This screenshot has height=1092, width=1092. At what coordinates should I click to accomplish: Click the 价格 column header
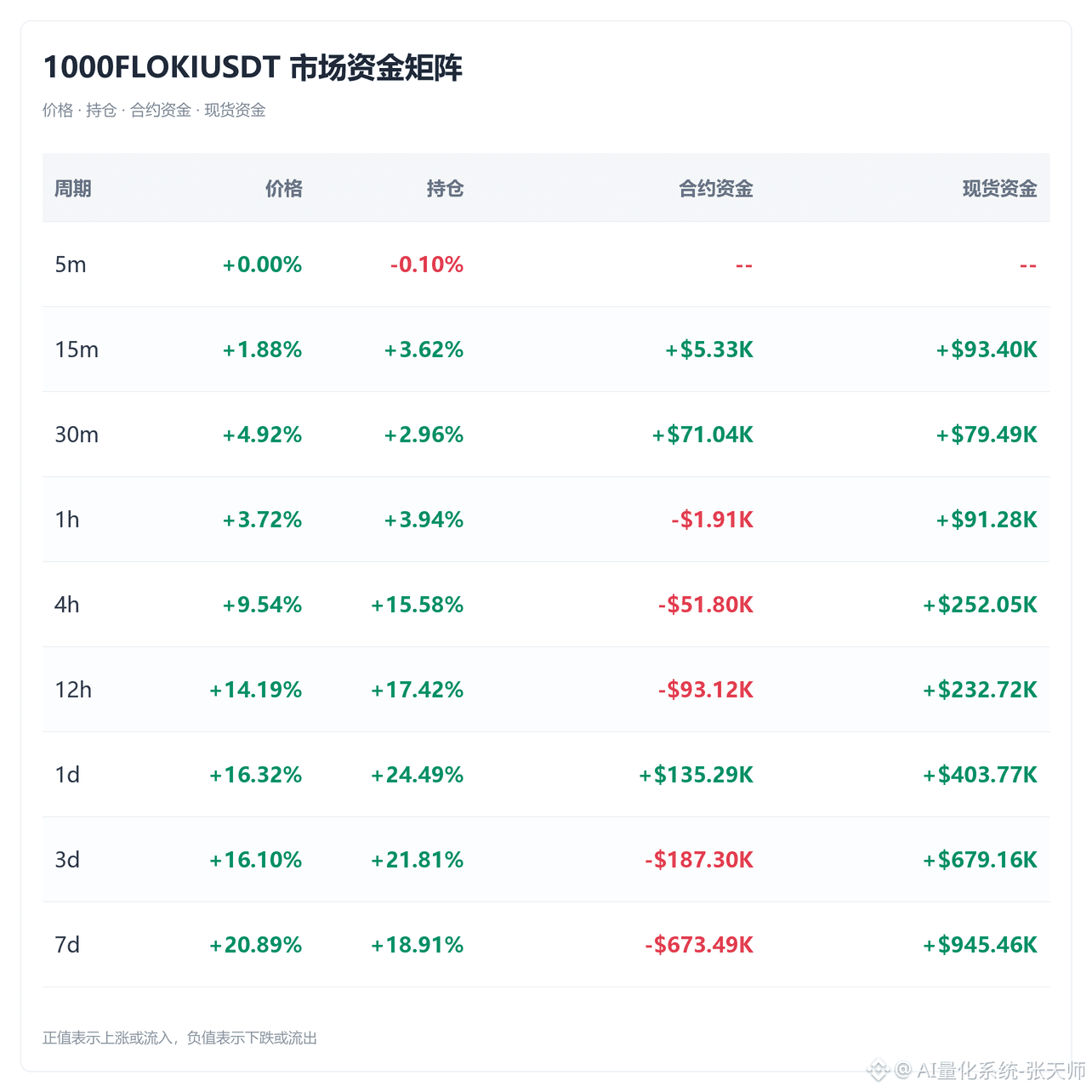tap(284, 189)
